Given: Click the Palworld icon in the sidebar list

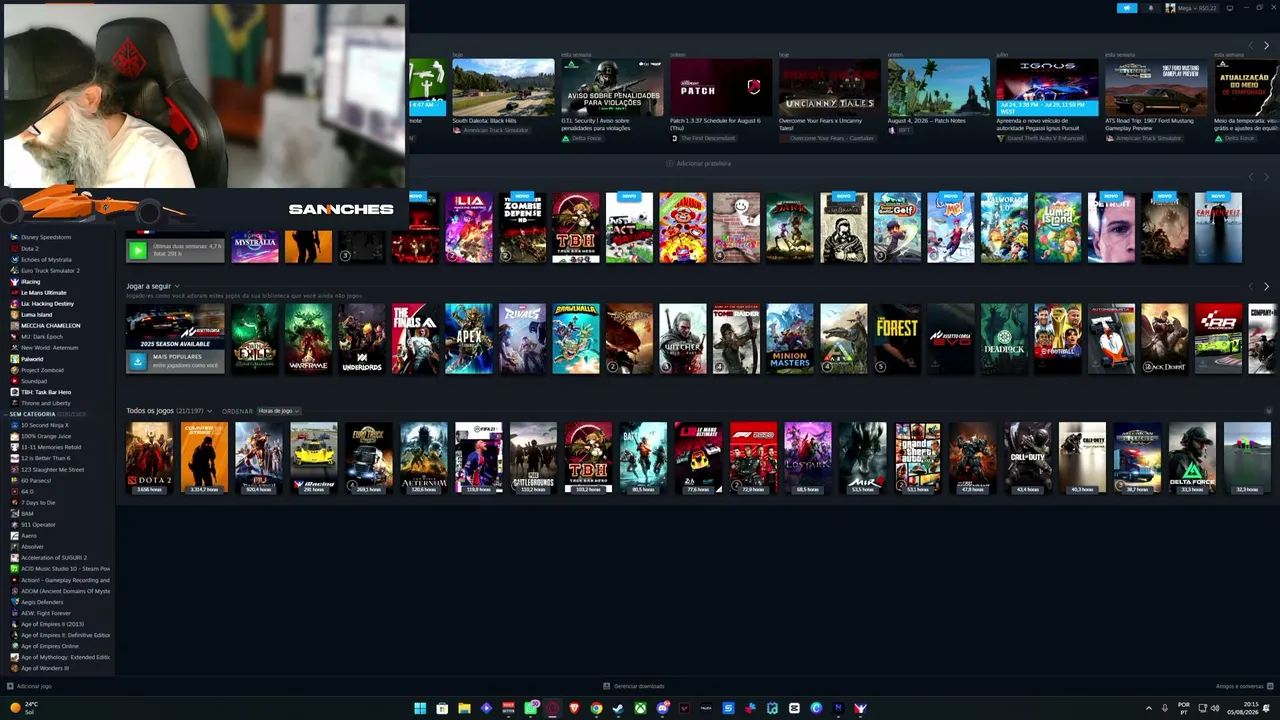Looking at the screenshot, I should point(14,359).
